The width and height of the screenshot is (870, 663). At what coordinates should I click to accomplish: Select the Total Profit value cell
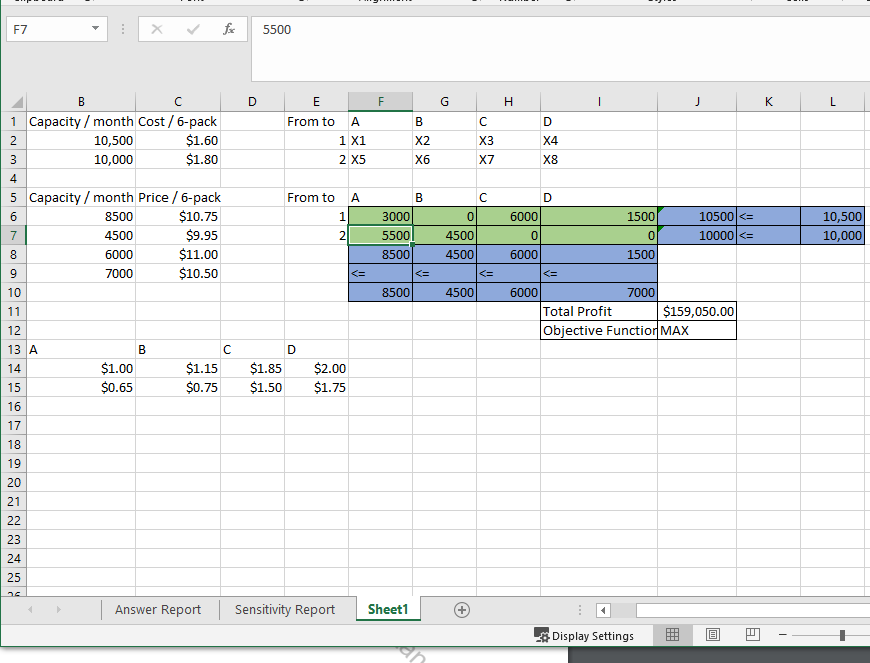(697, 311)
